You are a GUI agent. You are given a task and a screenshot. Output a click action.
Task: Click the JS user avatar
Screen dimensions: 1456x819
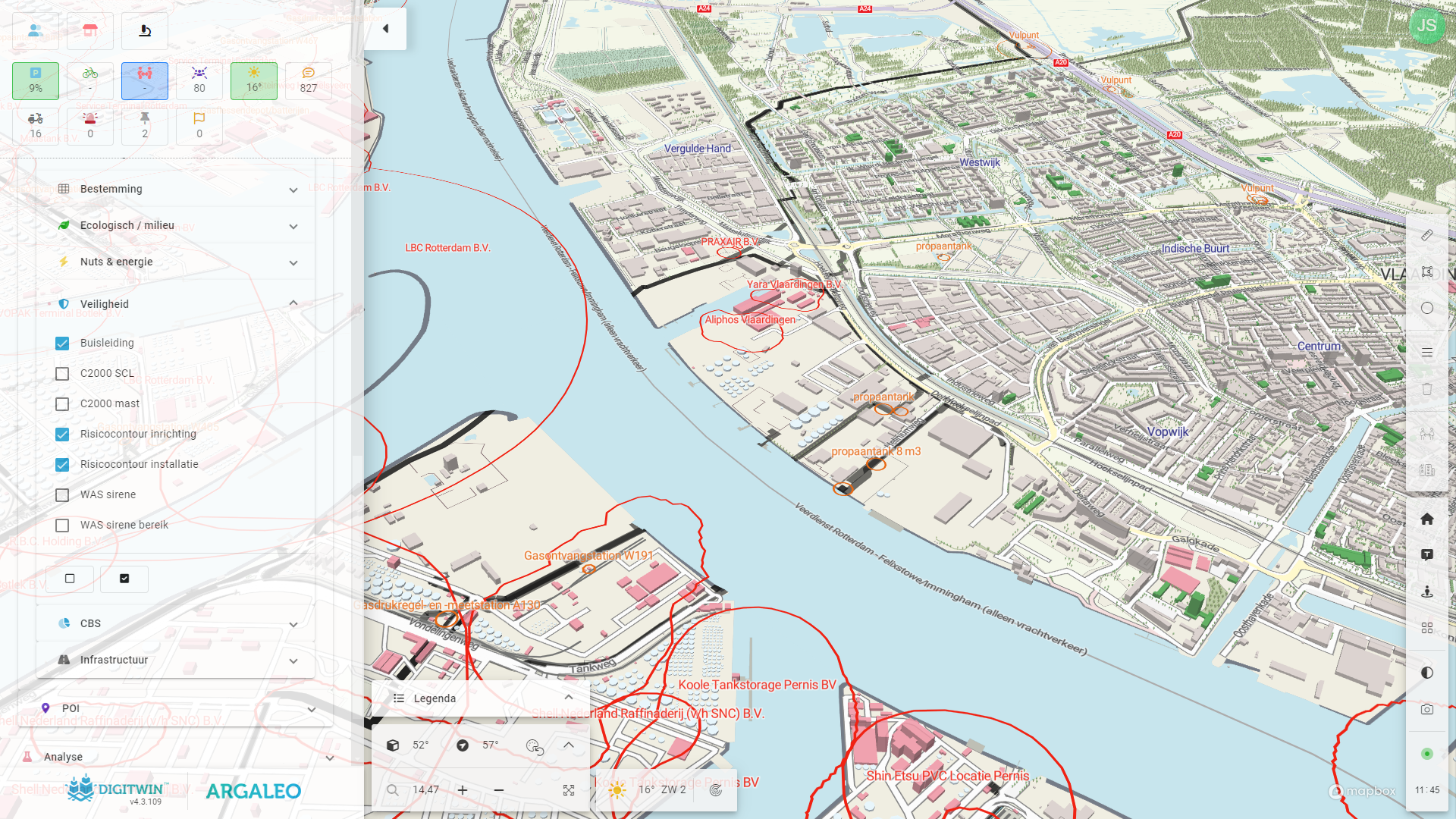tap(1426, 26)
